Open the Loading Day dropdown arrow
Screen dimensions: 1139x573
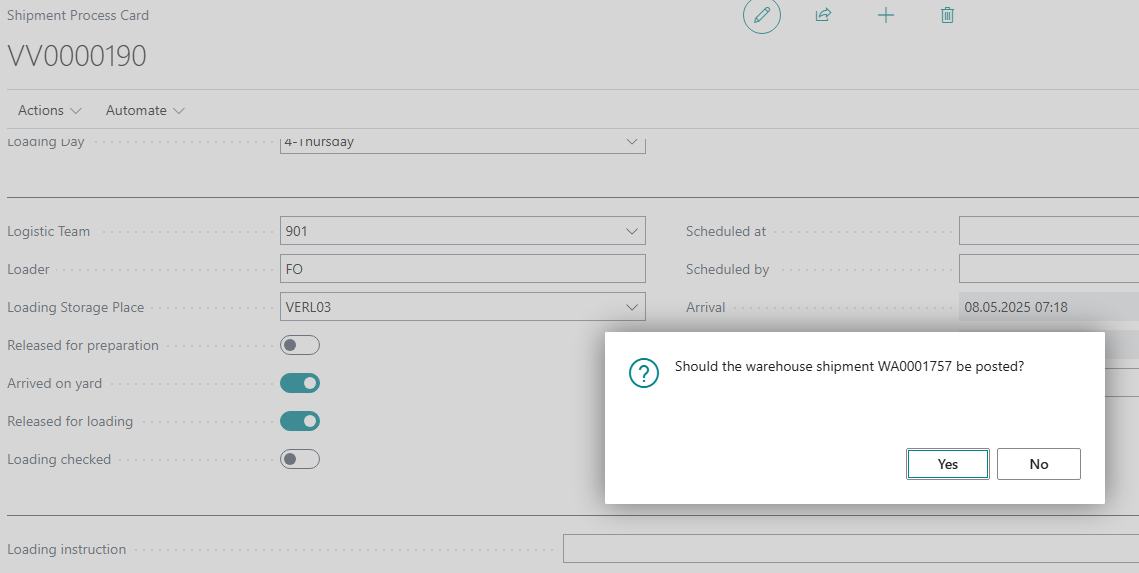(x=631, y=143)
